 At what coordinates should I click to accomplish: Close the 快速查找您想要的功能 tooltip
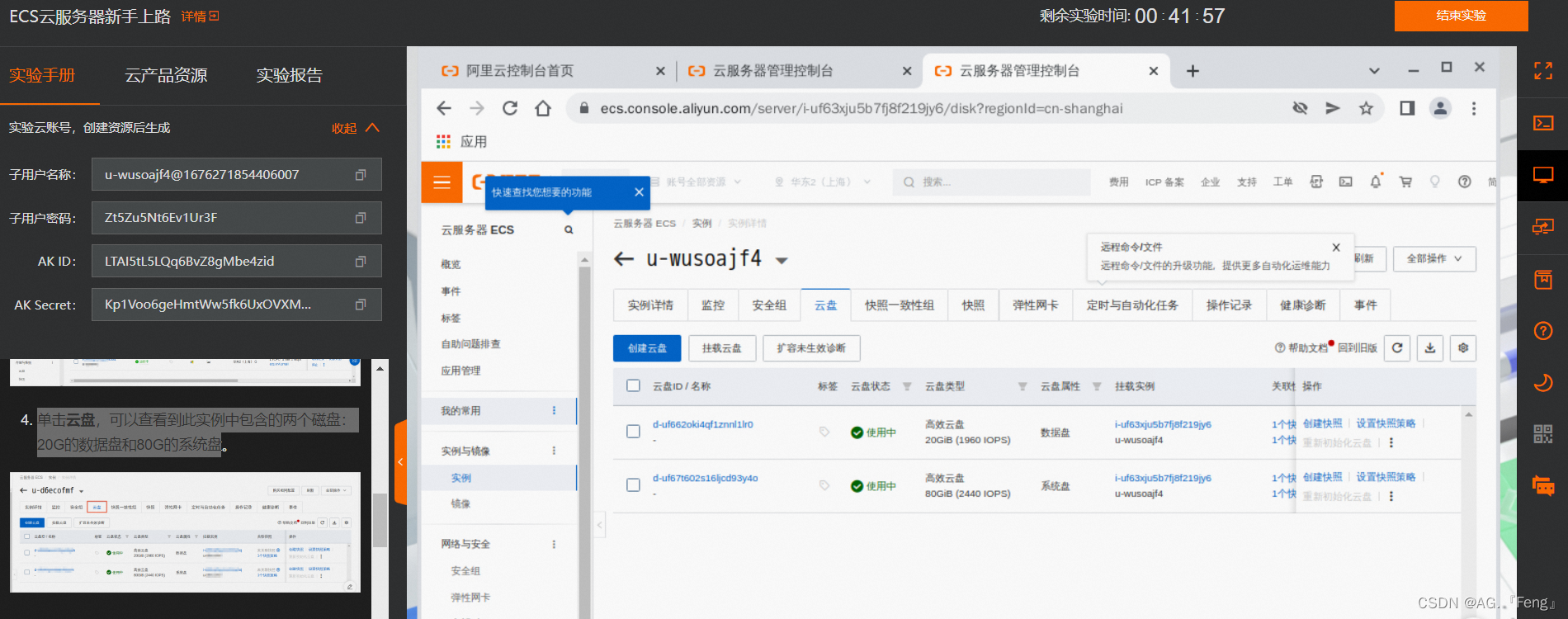click(x=639, y=192)
